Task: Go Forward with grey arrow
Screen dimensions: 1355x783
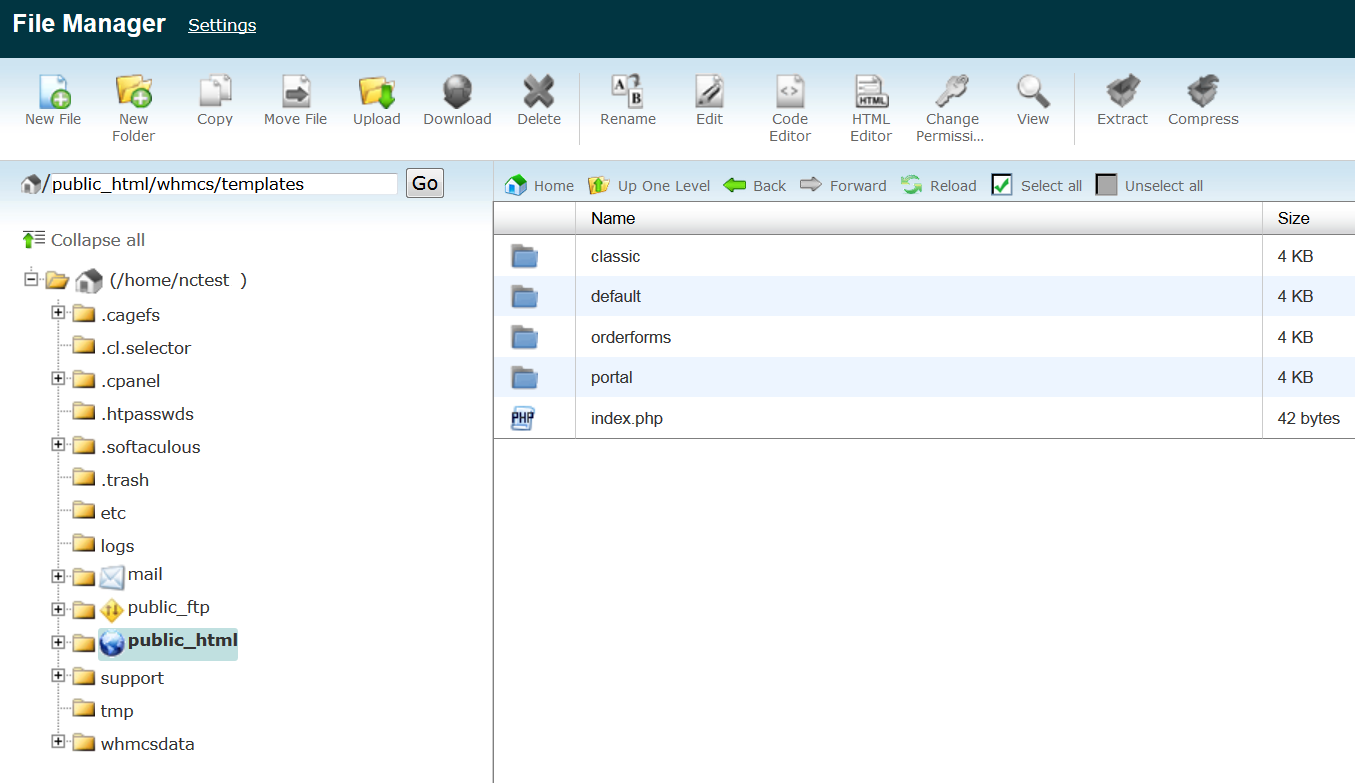Action: tap(843, 185)
